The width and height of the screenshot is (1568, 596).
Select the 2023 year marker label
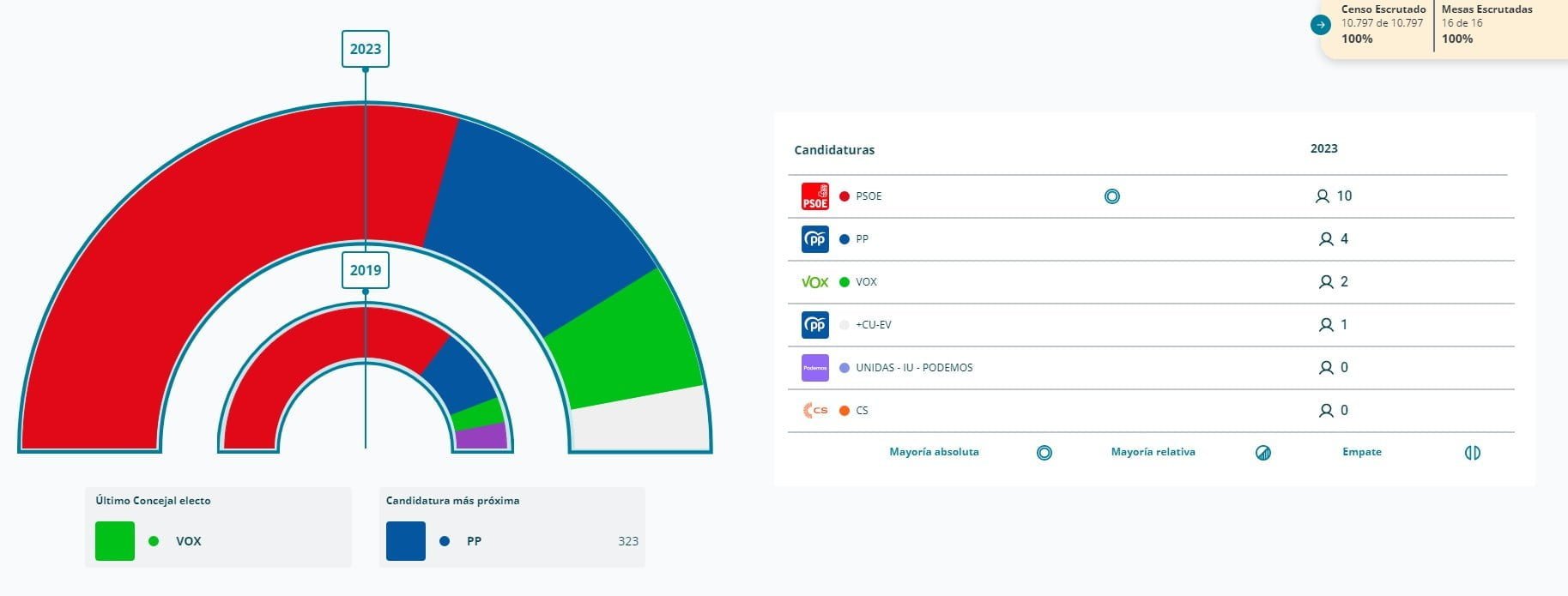pos(366,49)
